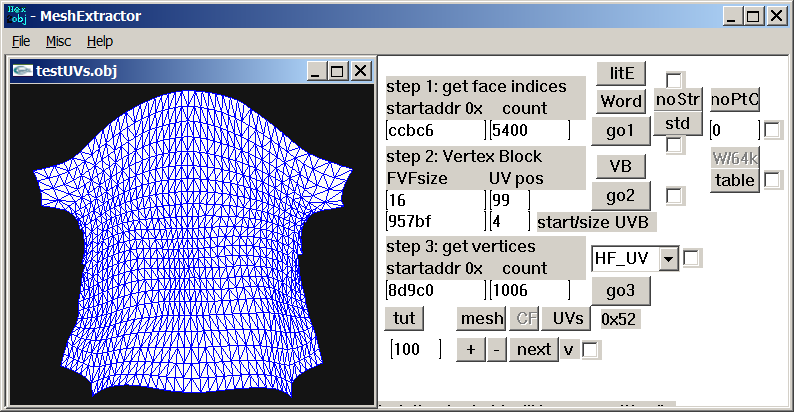
Task: Click the face indices startaddr field
Action: click(x=435, y=130)
